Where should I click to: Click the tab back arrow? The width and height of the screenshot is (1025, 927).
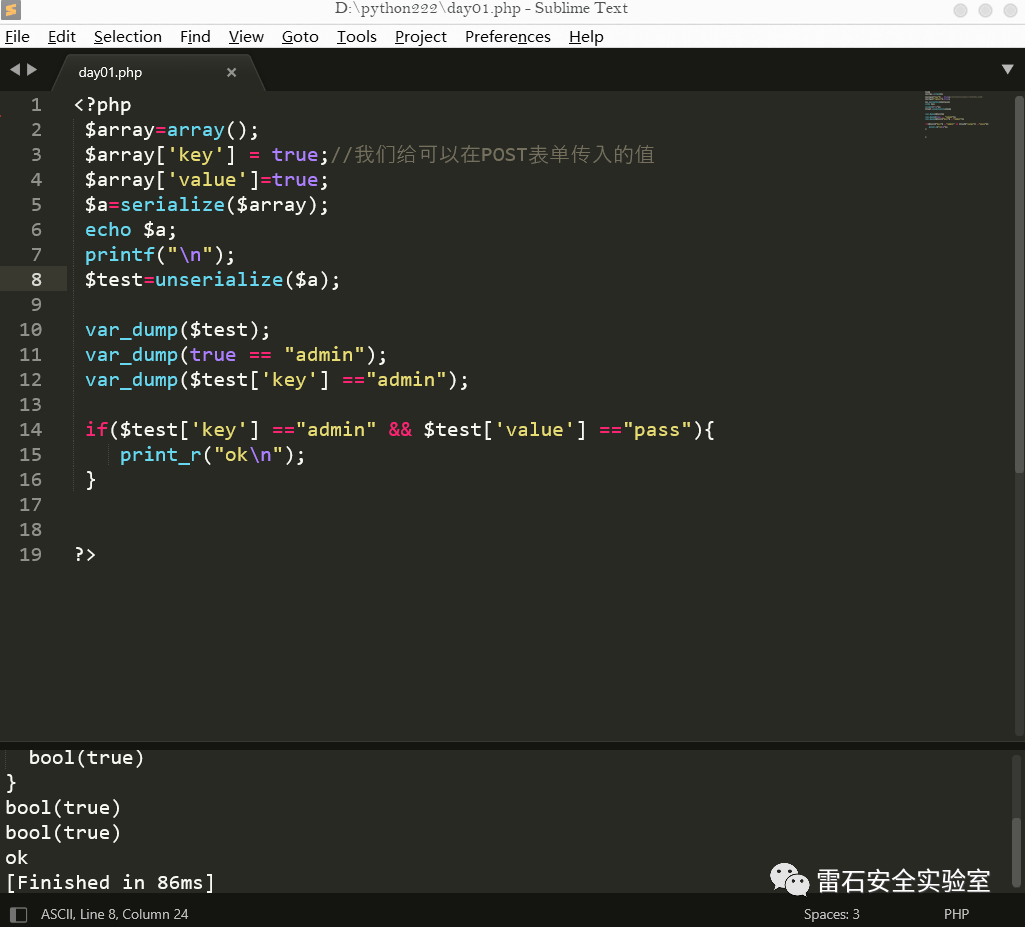coord(15,70)
